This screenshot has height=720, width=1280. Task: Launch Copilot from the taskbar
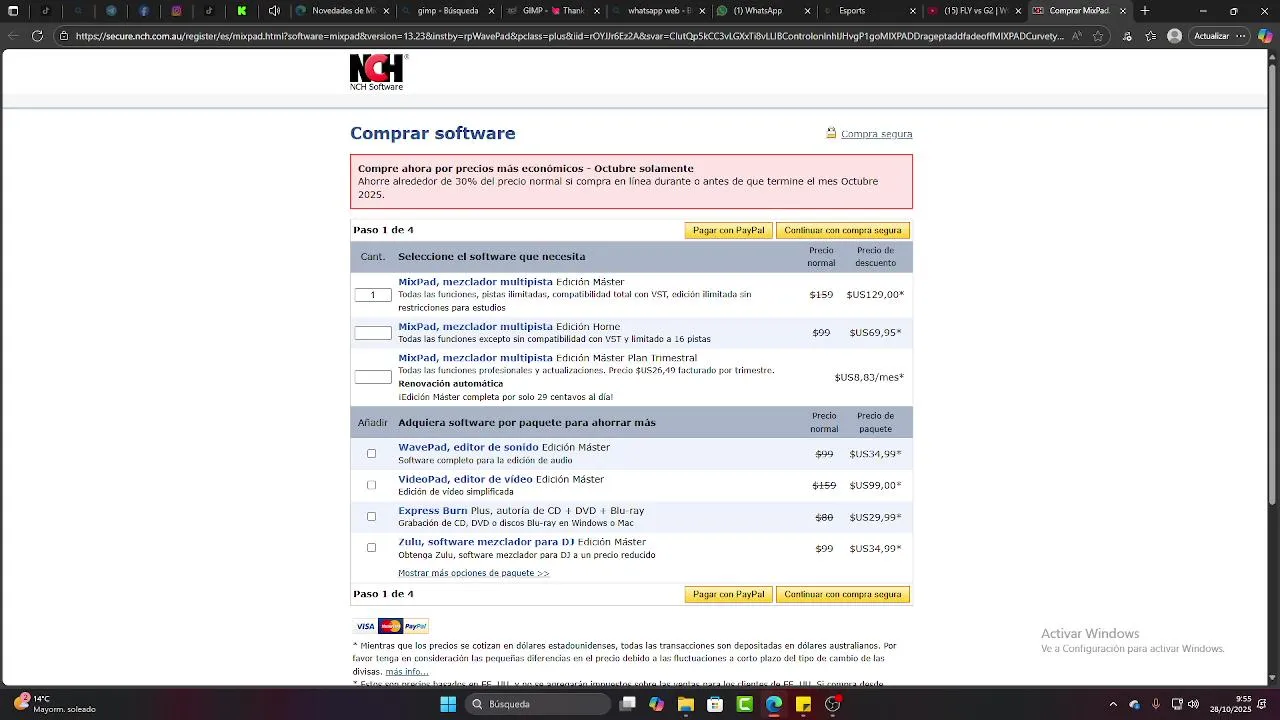(x=656, y=704)
